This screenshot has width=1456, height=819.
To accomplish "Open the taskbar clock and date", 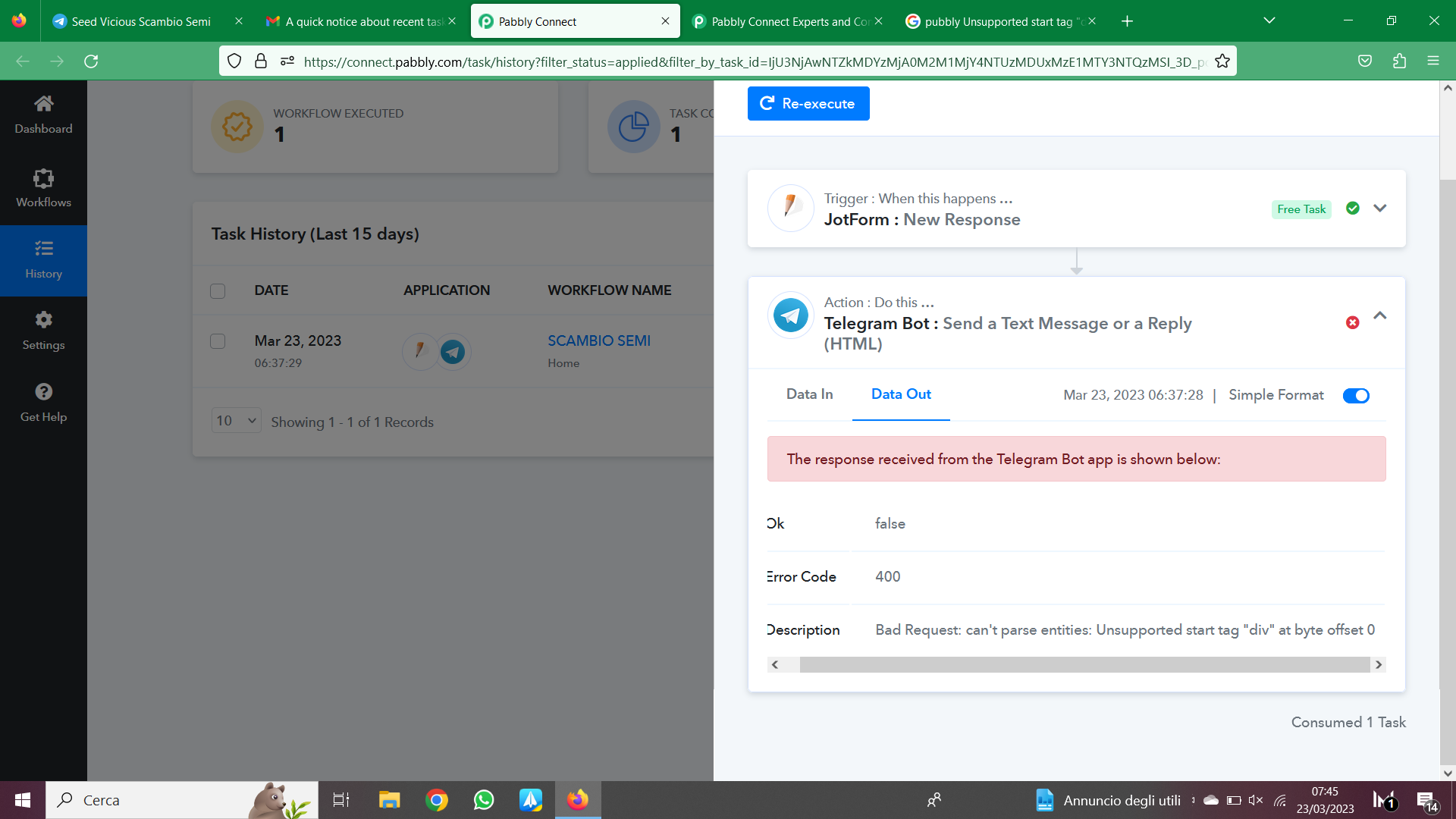I will point(1325,800).
